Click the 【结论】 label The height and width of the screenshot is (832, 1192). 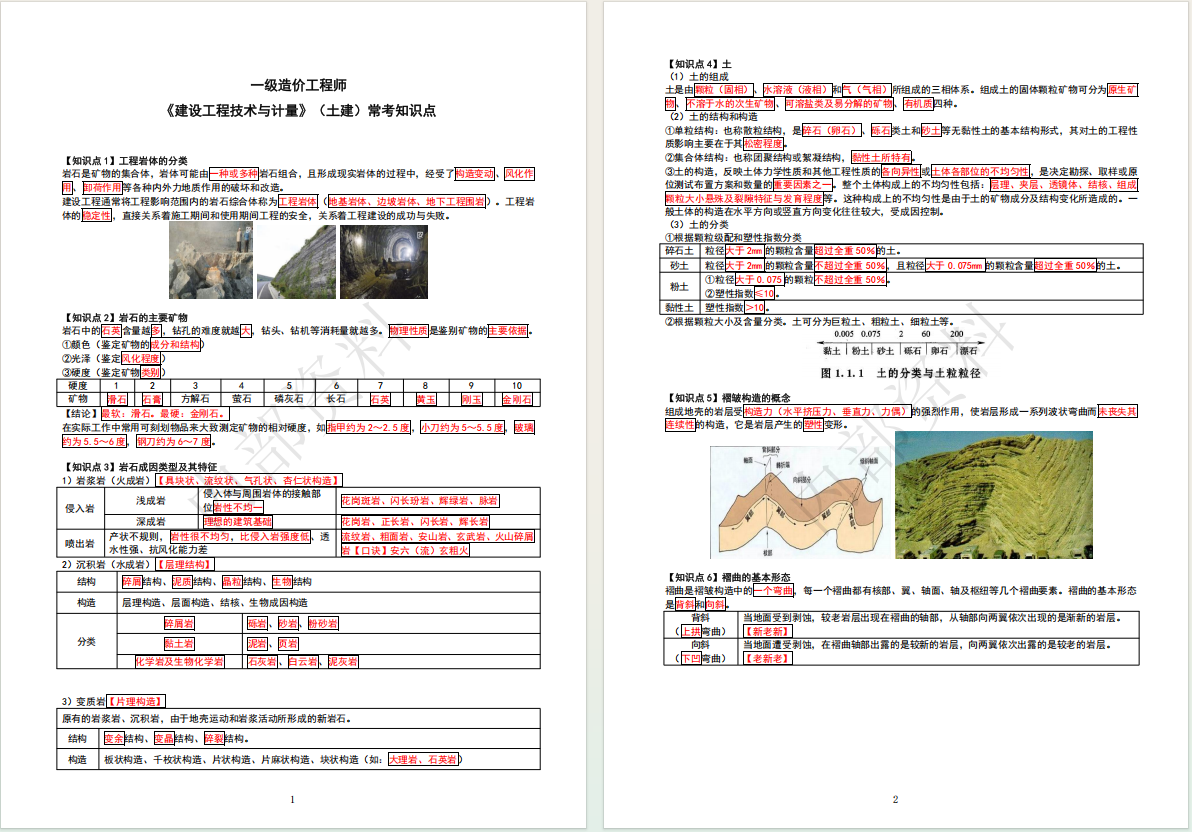(x=81, y=414)
